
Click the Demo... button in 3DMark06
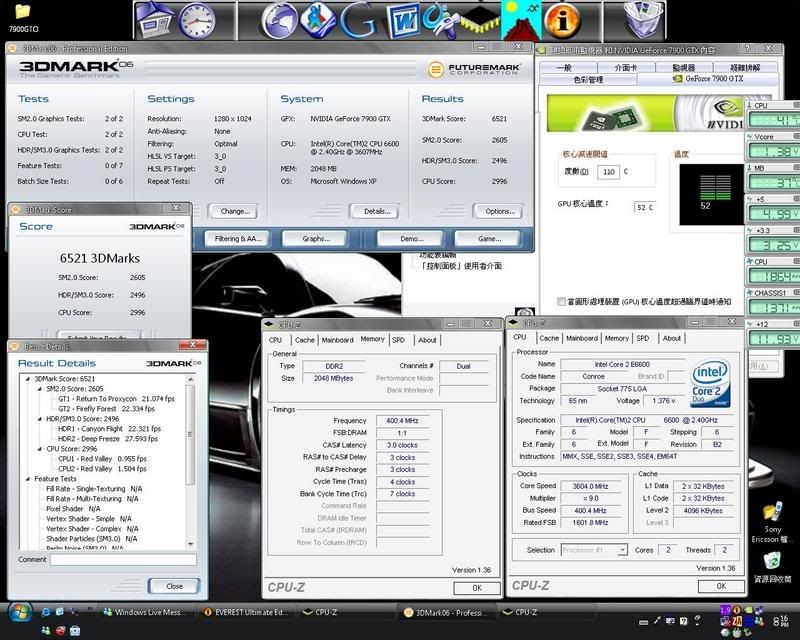pyautogui.click(x=412, y=238)
